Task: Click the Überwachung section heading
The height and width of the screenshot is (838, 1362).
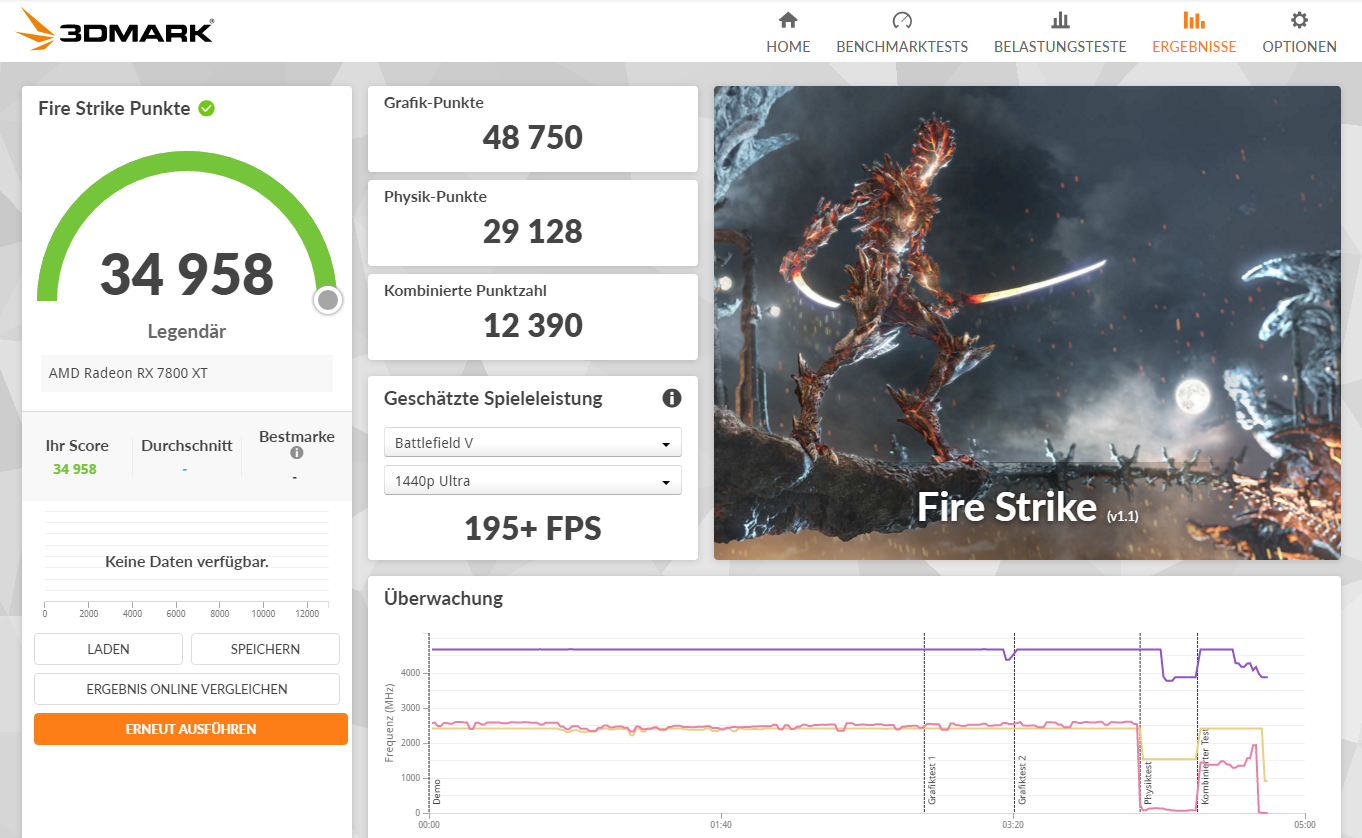Action: [x=444, y=599]
